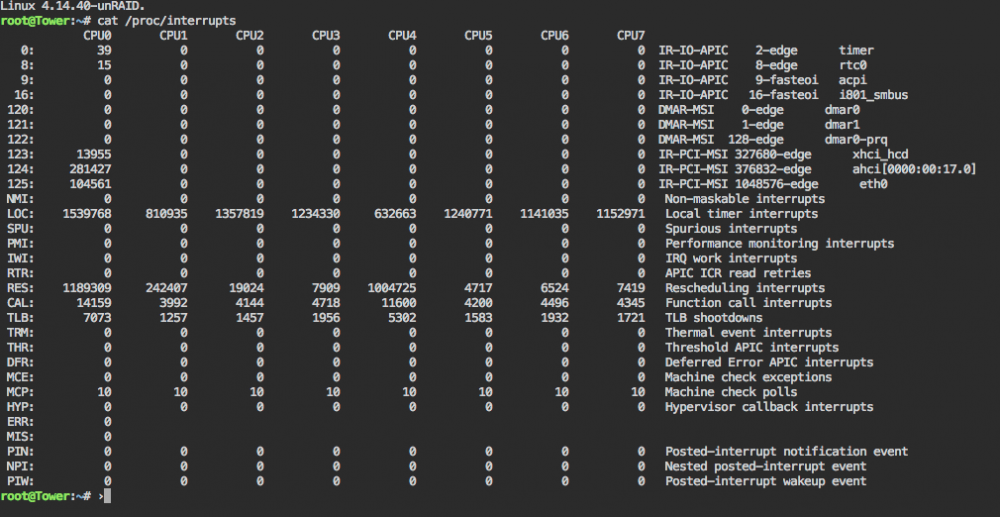Click the CAL value 11600 for CPU4
Viewport: 1000px width, 517px height.
pyautogui.click(x=399, y=303)
